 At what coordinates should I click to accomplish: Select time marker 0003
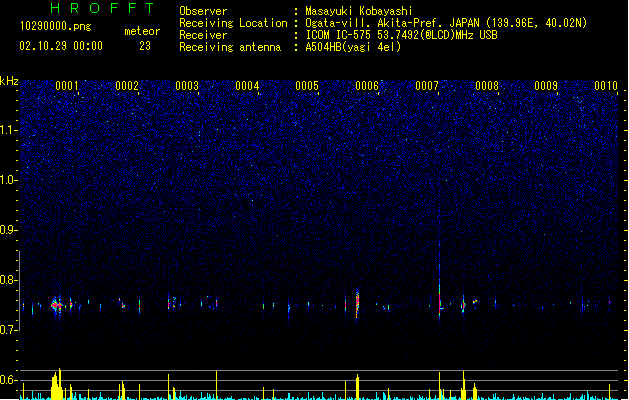(187, 86)
